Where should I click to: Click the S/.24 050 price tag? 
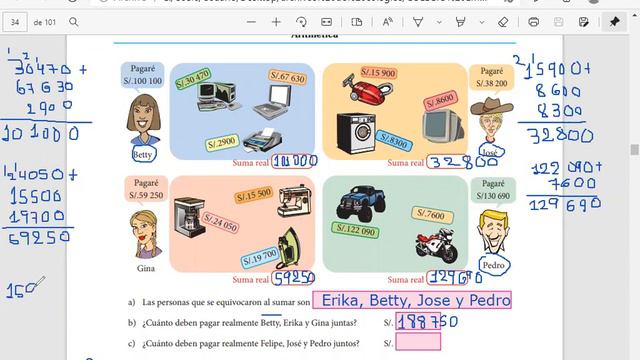pyautogui.click(x=220, y=223)
